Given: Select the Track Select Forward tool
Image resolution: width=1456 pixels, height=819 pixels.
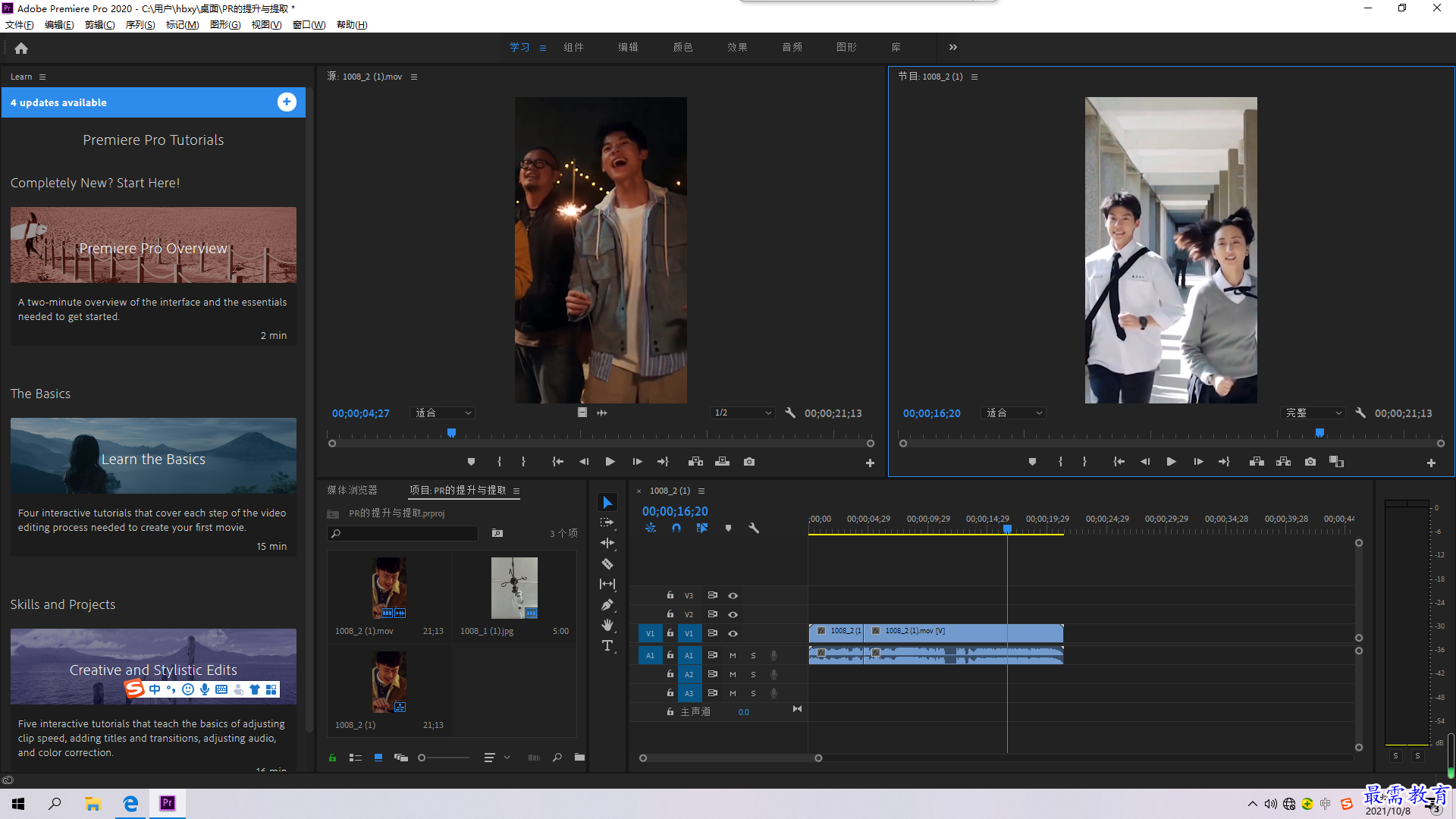Looking at the screenshot, I should 607,522.
